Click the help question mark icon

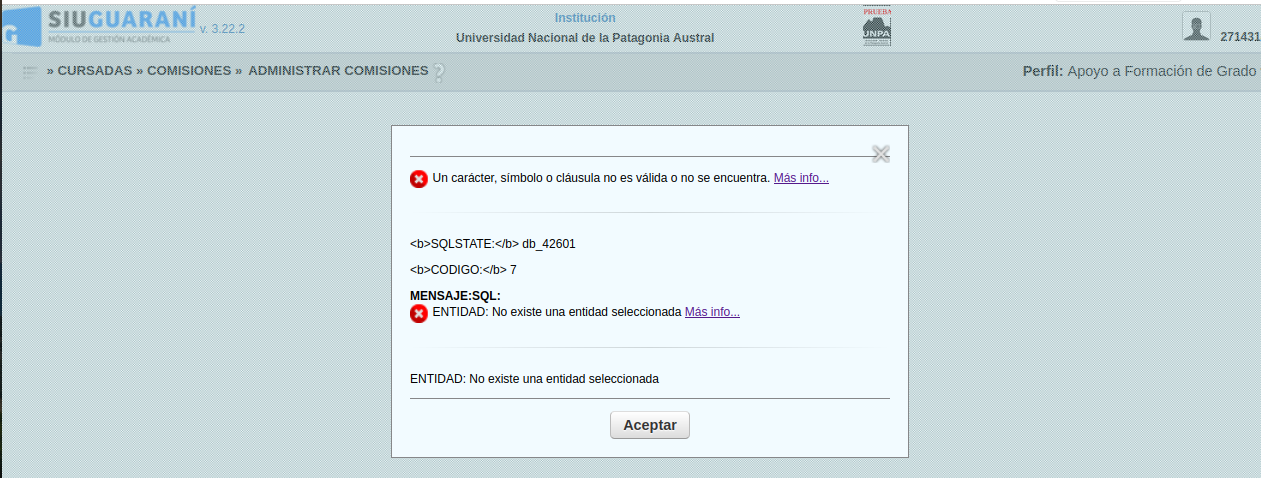(x=438, y=73)
